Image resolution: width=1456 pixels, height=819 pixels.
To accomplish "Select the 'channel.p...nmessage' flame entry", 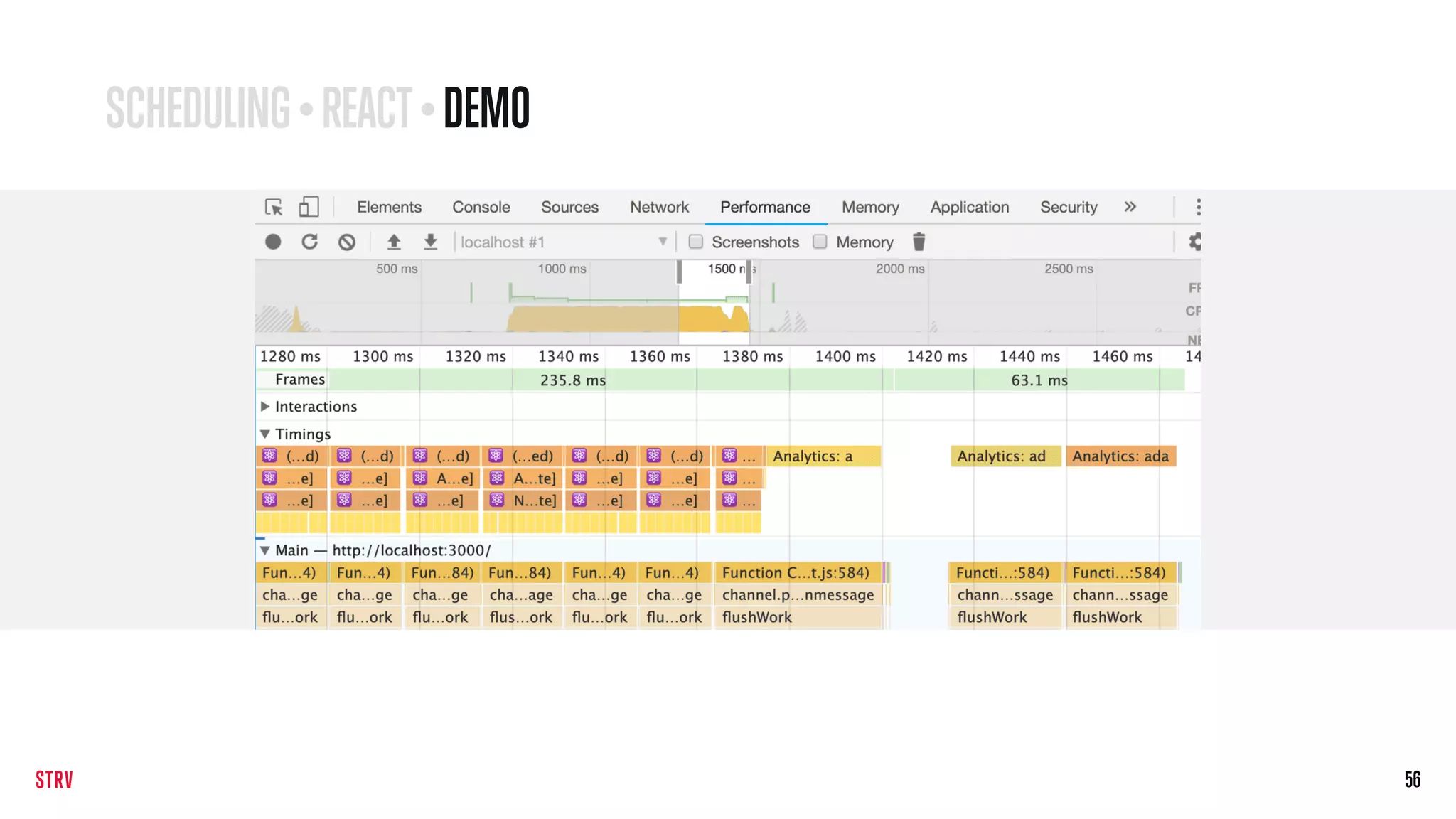I will point(798,595).
